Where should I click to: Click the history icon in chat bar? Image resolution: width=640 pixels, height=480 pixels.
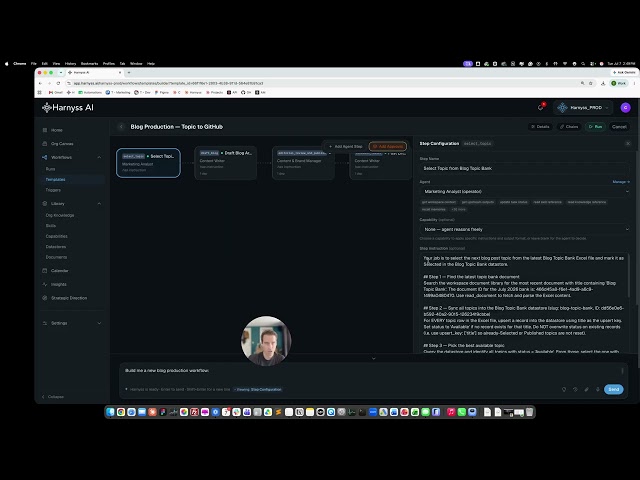pyautogui.click(x=575, y=389)
